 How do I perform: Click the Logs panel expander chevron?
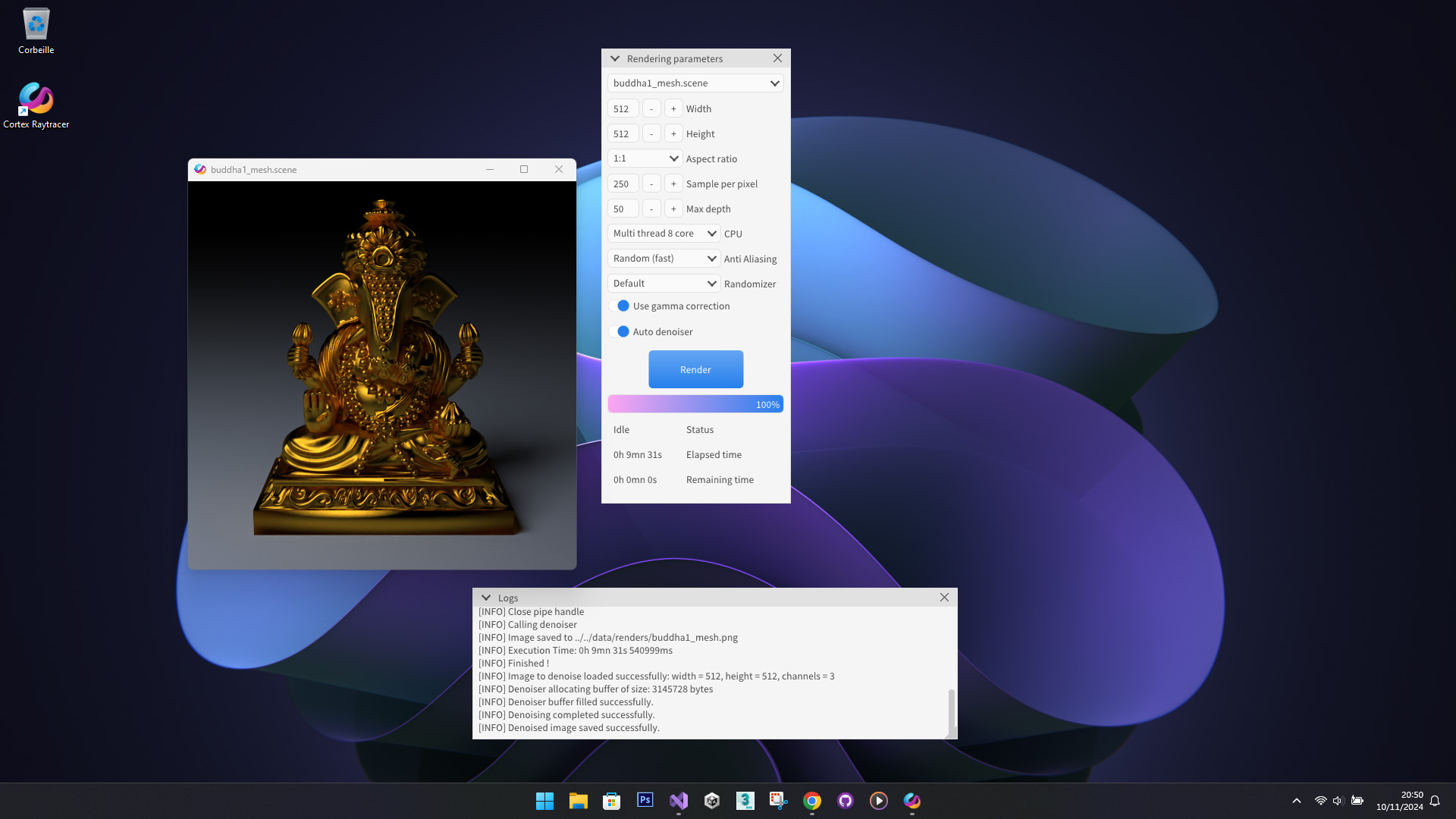click(x=485, y=597)
